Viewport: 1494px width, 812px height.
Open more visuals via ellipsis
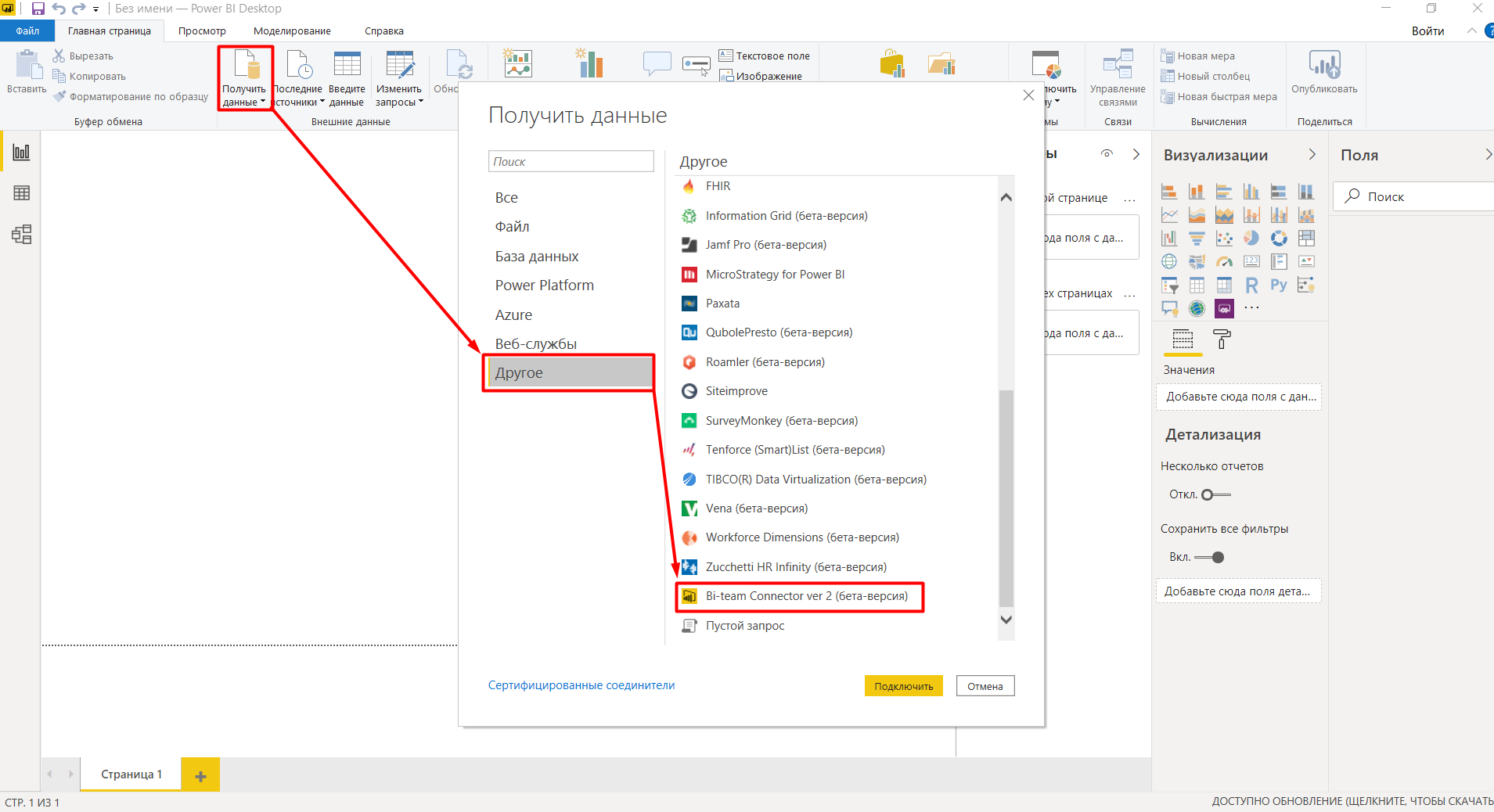1251,307
